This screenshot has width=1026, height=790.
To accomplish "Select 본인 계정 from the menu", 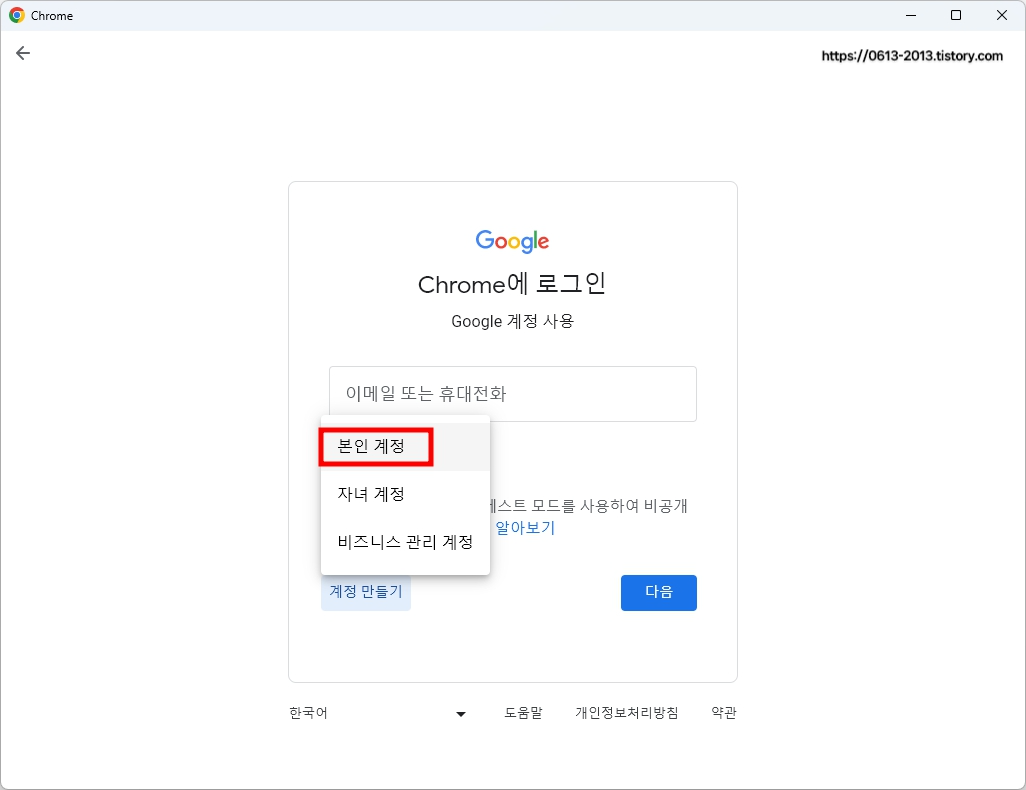I will pos(405,446).
